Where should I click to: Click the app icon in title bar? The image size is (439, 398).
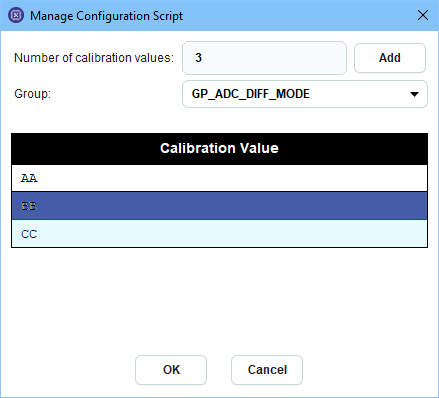tap(16, 15)
